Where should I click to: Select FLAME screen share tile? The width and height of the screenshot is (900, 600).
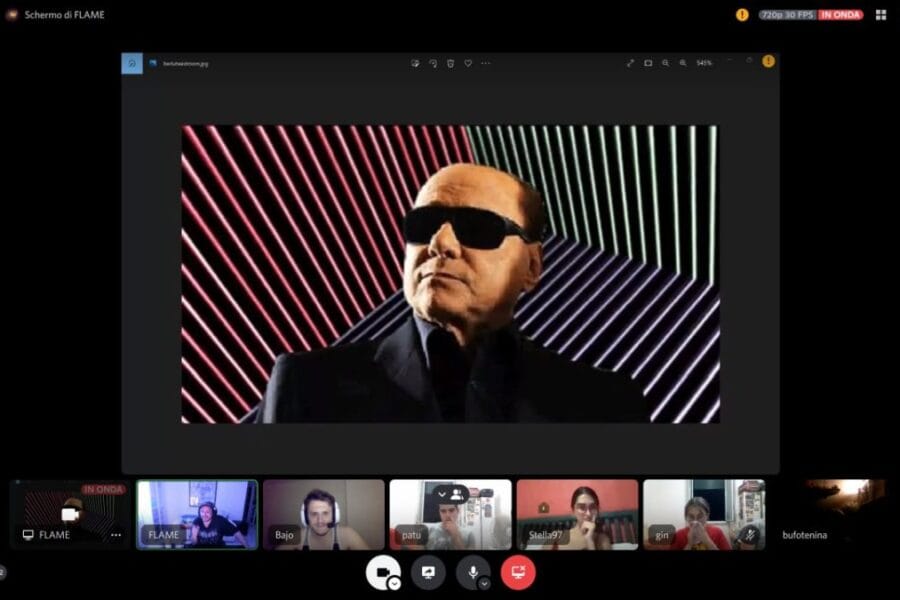coord(70,515)
